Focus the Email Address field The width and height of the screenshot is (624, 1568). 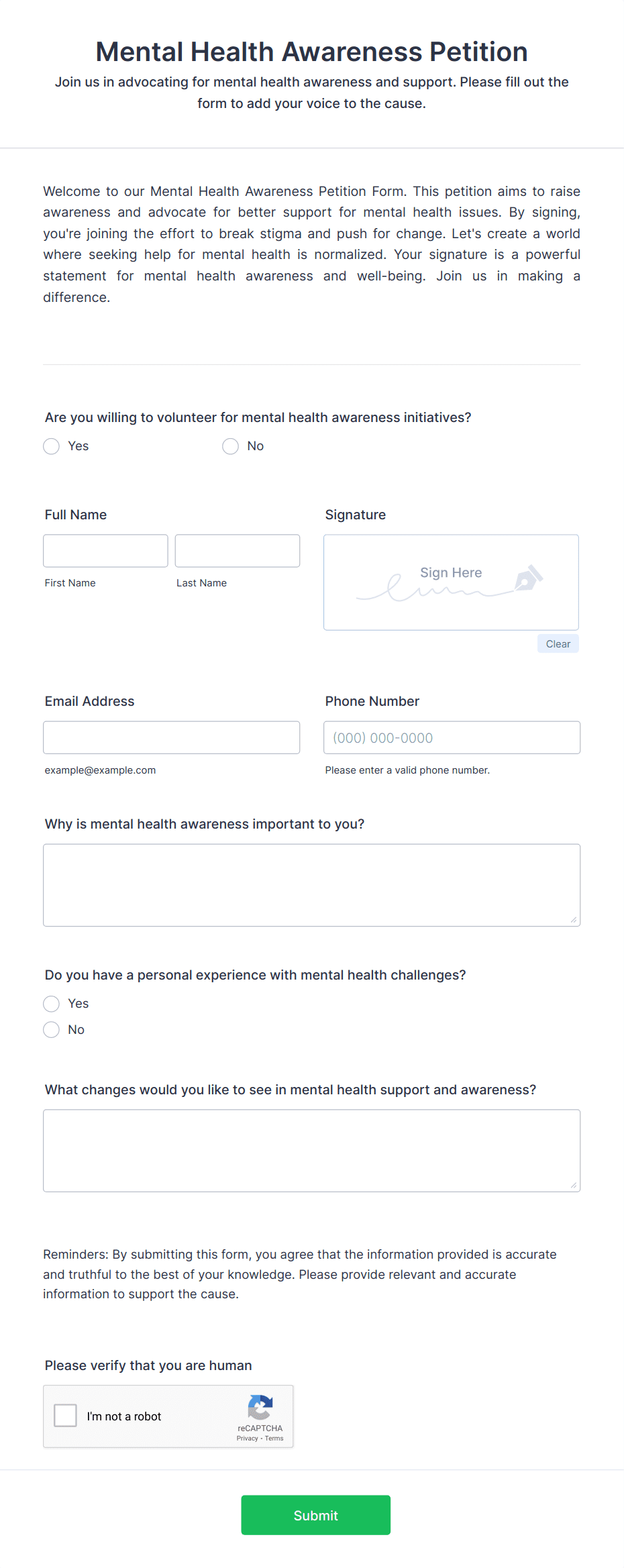coord(172,737)
